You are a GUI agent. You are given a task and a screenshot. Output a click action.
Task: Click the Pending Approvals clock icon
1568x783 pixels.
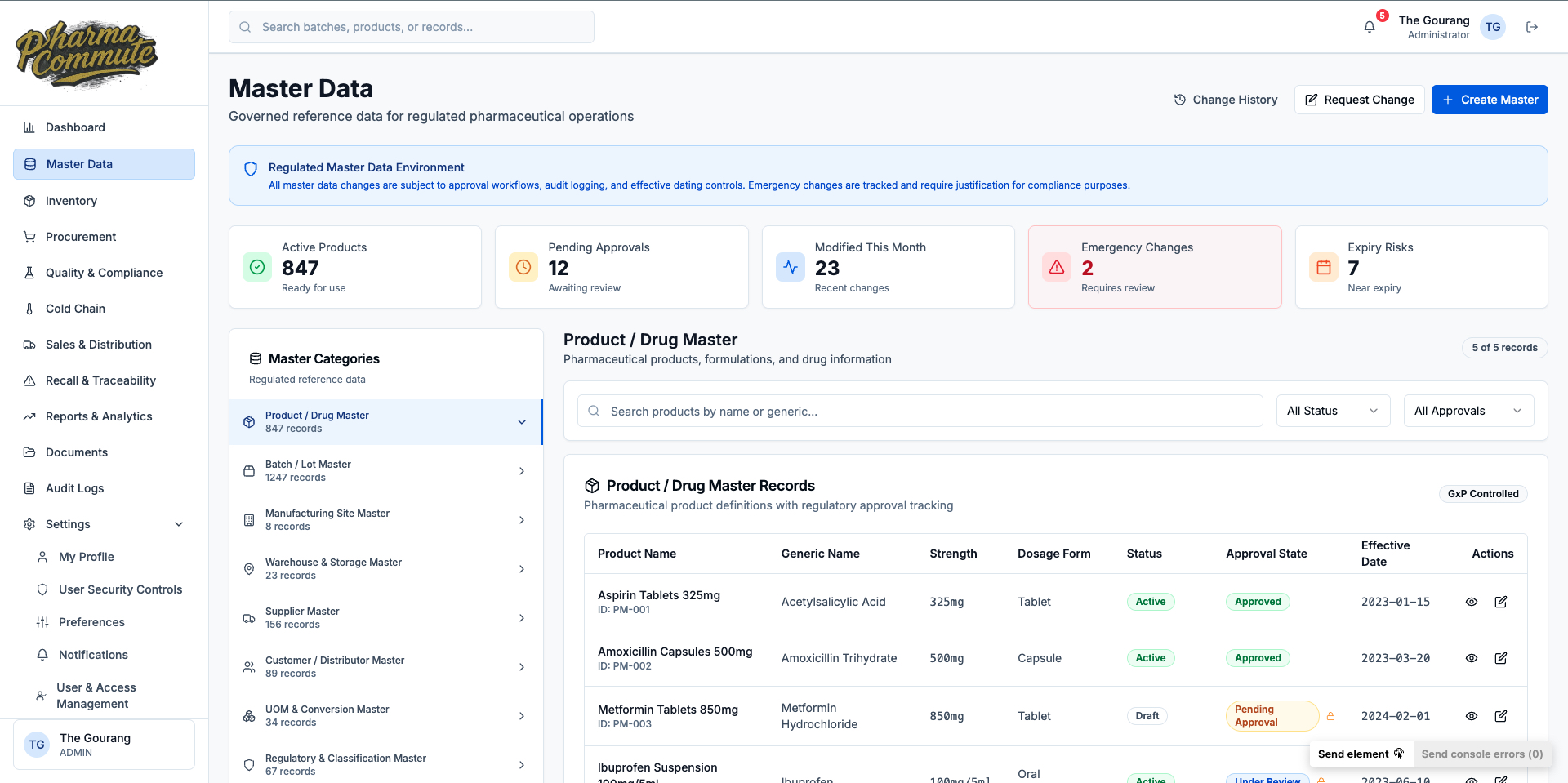523,267
